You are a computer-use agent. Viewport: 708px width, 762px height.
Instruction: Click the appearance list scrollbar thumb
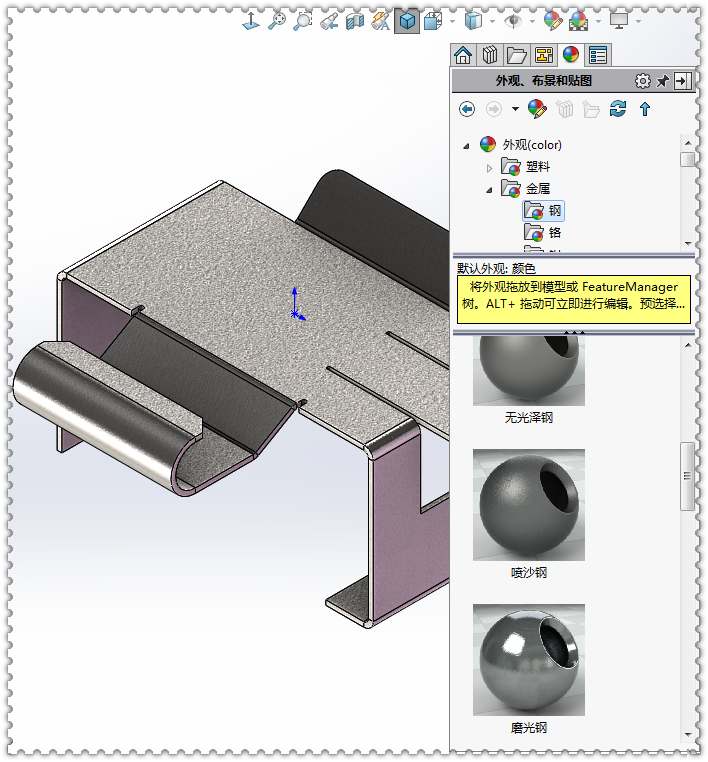click(x=687, y=476)
